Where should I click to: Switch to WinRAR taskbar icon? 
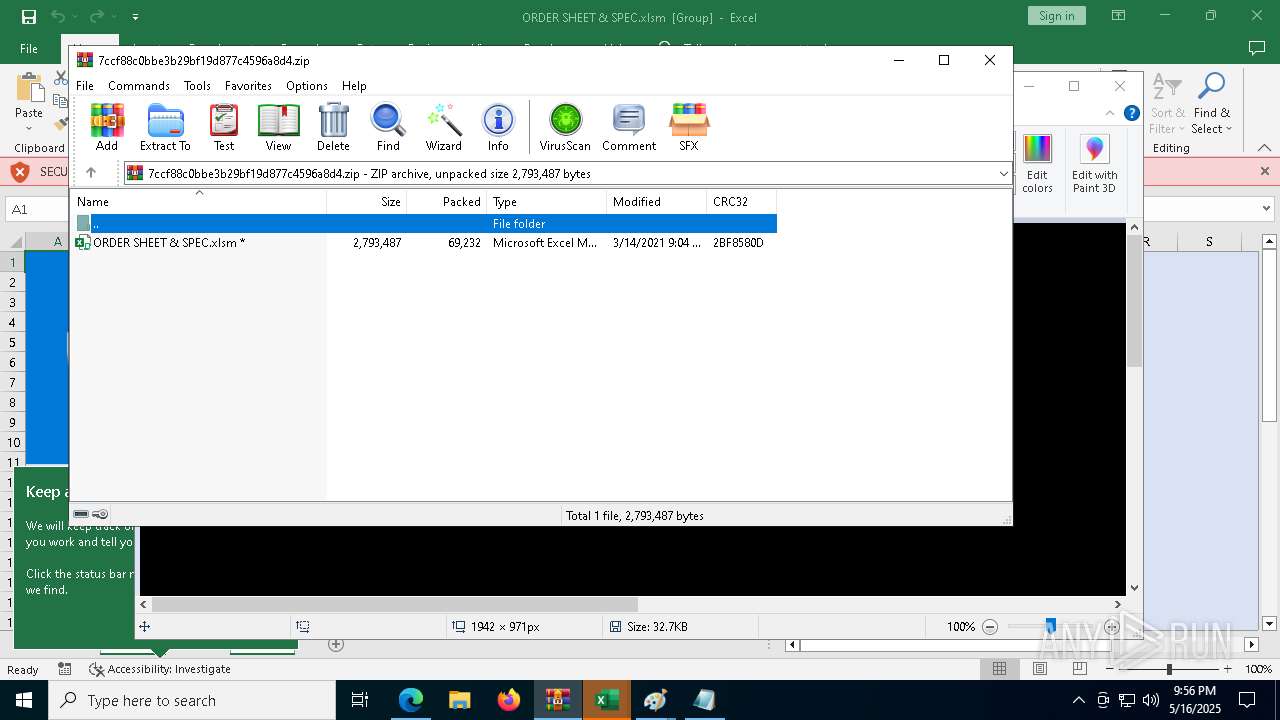click(x=557, y=700)
